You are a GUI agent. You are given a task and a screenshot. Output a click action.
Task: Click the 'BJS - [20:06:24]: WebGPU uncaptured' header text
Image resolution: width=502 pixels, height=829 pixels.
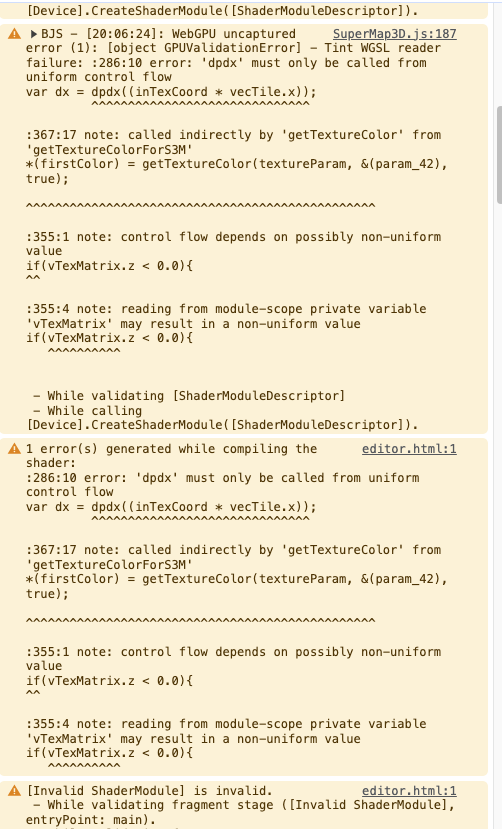pyautogui.click(x=168, y=34)
